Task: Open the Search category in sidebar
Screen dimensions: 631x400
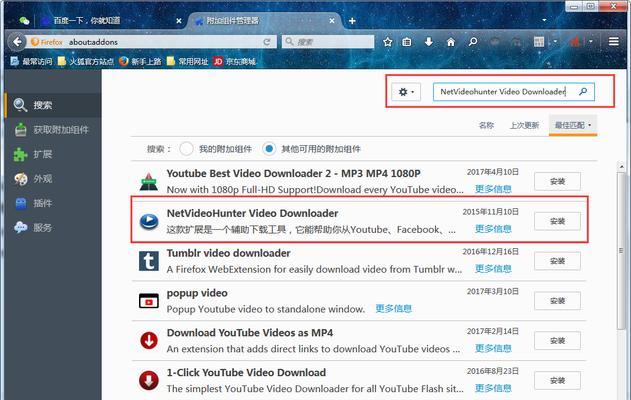Action: [53, 105]
